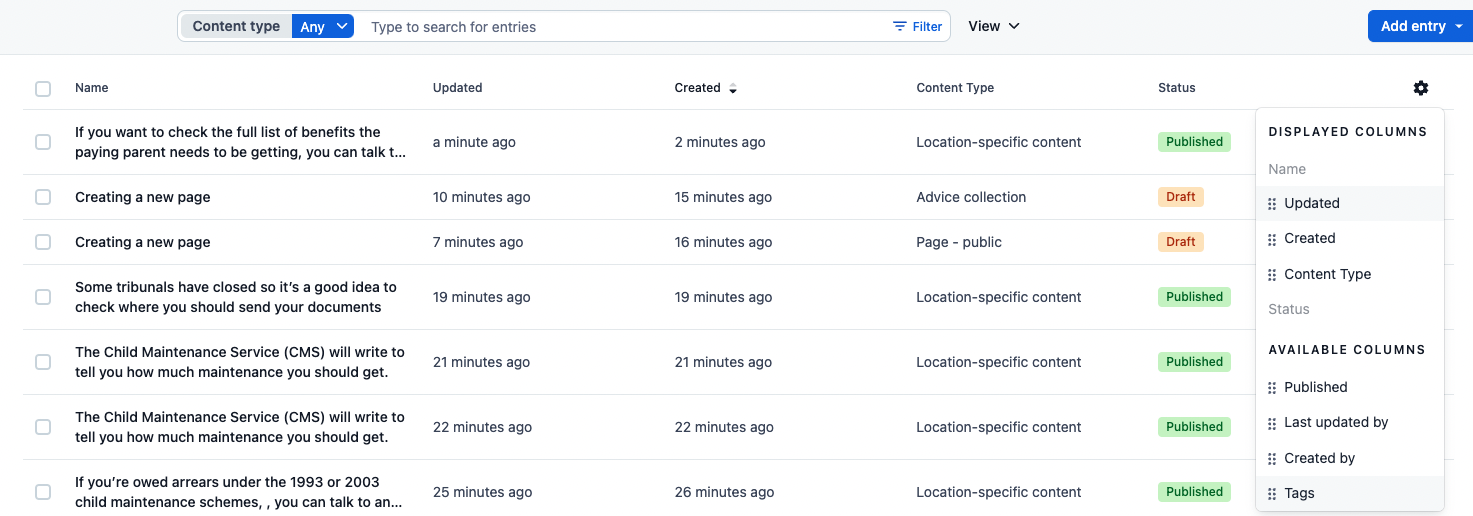Check the first Creating a new page row
Viewport: 1473px width, 516px height.
click(43, 197)
